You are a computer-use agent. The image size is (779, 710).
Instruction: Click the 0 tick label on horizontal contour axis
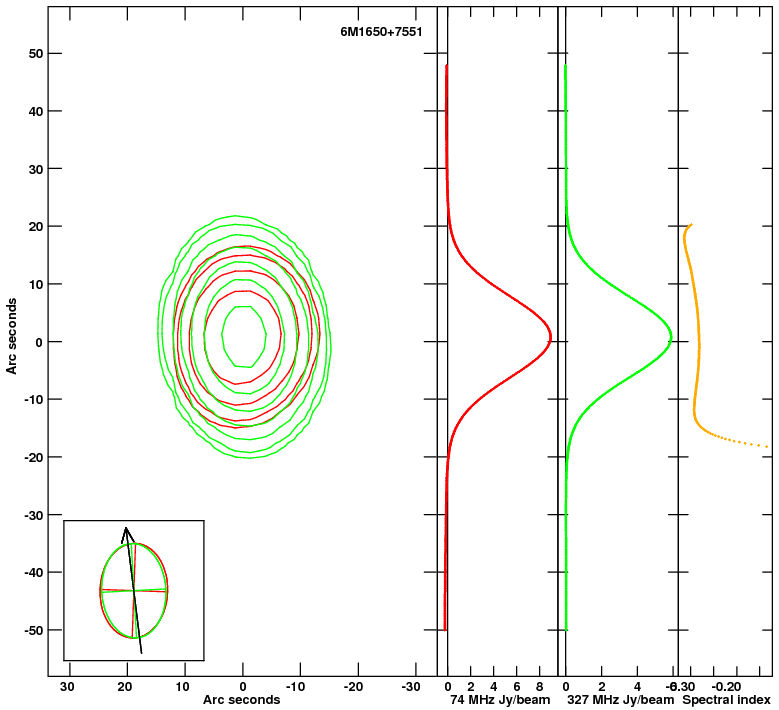pos(242,687)
